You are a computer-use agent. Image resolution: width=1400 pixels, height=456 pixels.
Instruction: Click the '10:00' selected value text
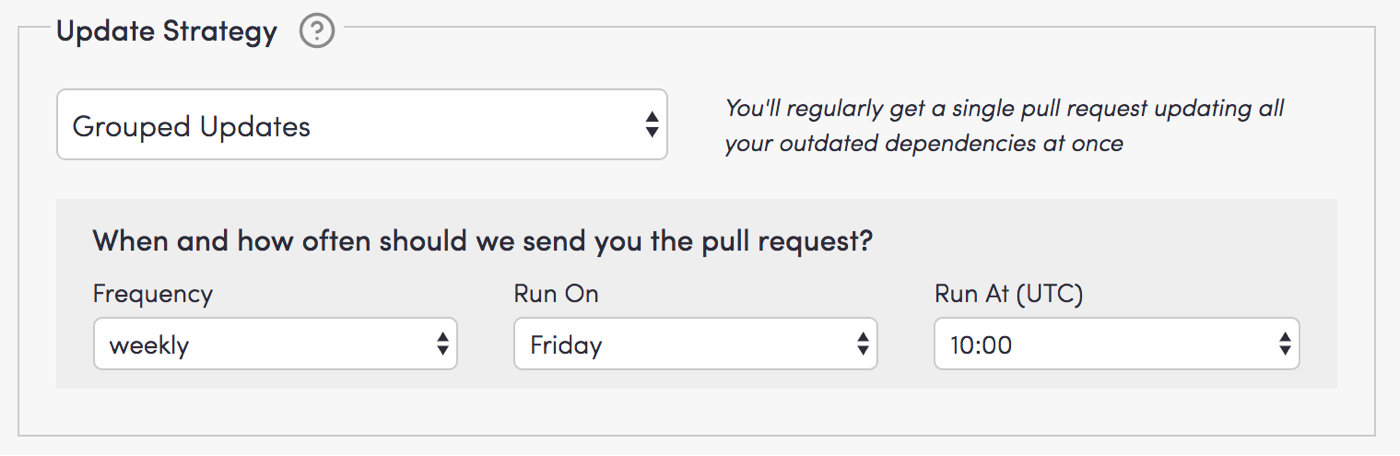coord(981,346)
